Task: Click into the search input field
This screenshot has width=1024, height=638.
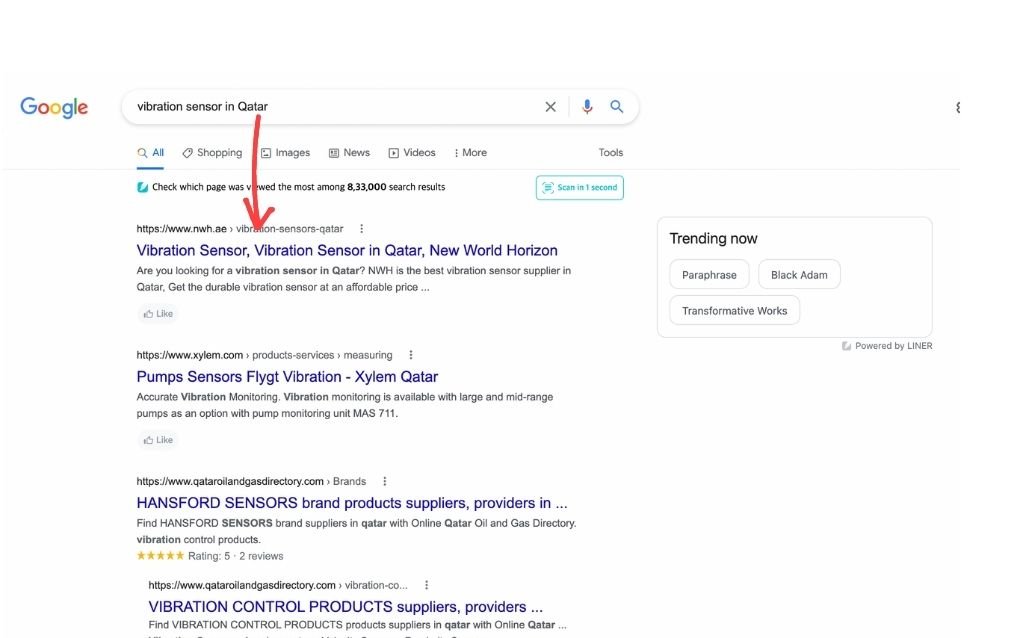Action: [330, 107]
